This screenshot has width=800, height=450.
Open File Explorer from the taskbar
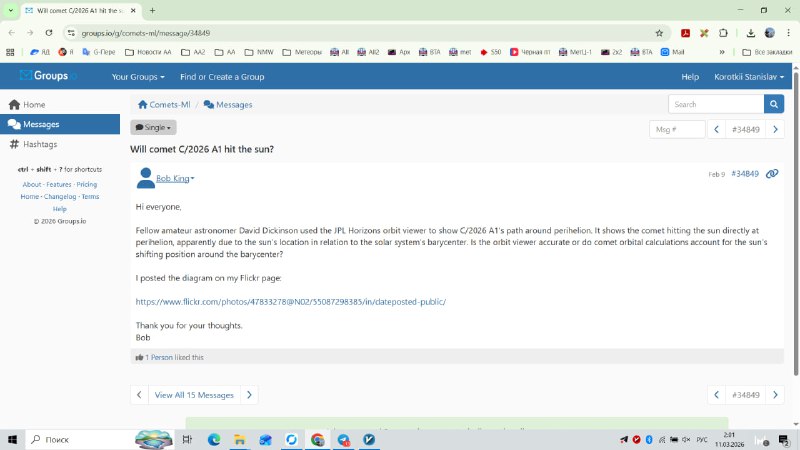point(240,439)
